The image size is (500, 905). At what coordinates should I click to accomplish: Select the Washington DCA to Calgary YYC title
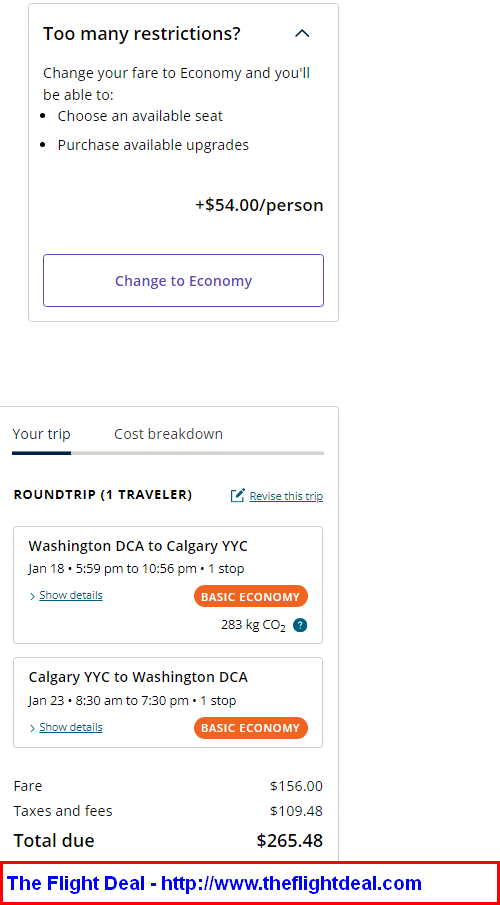(x=138, y=546)
